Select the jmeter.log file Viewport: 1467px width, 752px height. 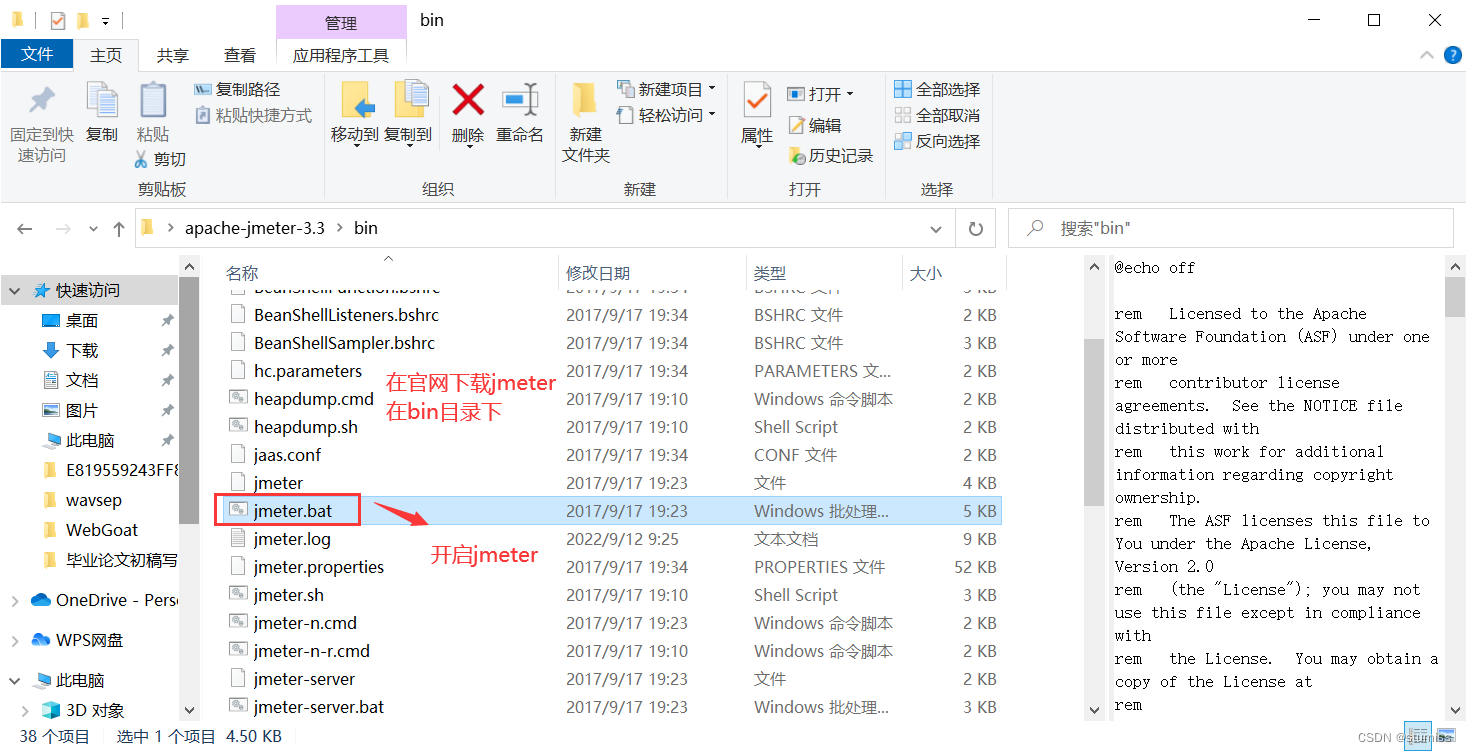point(610,539)
